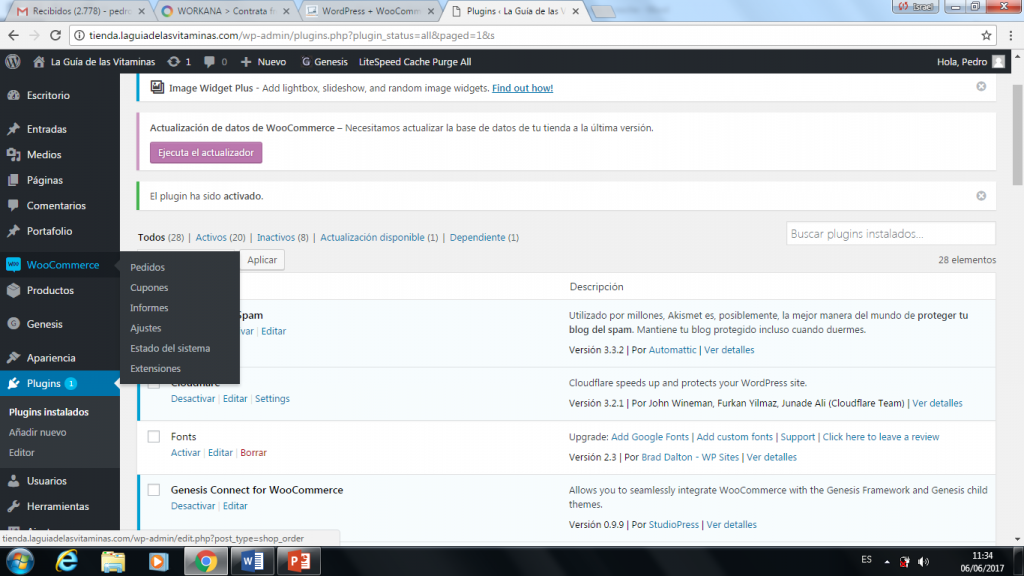This screenshot has height=576, width=1024.
Task: Bookmark page with the star icon
Action: [x=986, y=35]
